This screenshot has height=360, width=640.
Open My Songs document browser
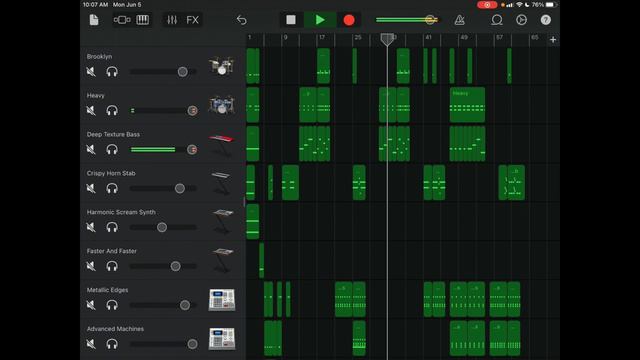click(94, 20)
